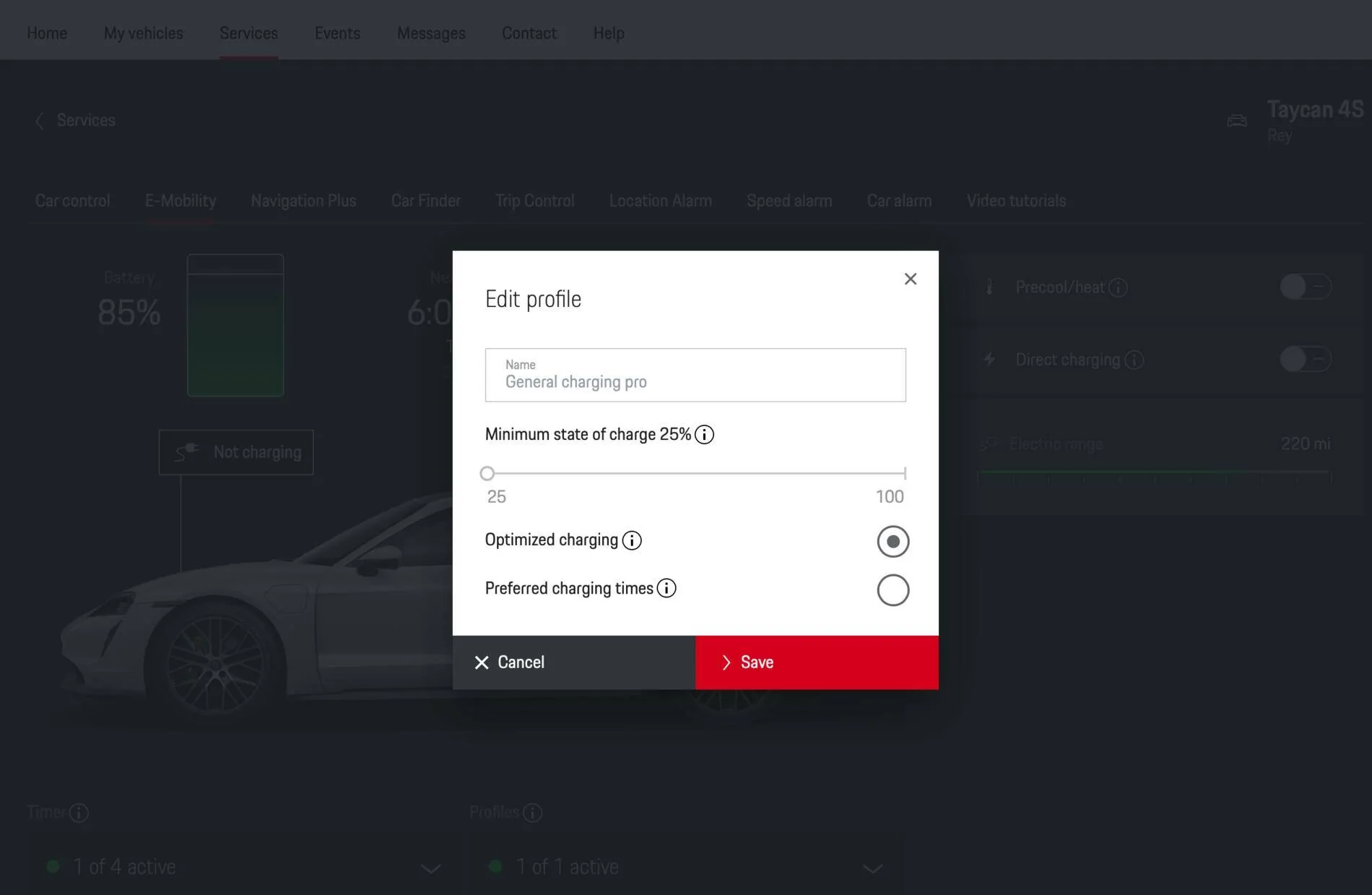The image size is (1372, 895).
Task: Open the Help menu item
Action: 609,33
